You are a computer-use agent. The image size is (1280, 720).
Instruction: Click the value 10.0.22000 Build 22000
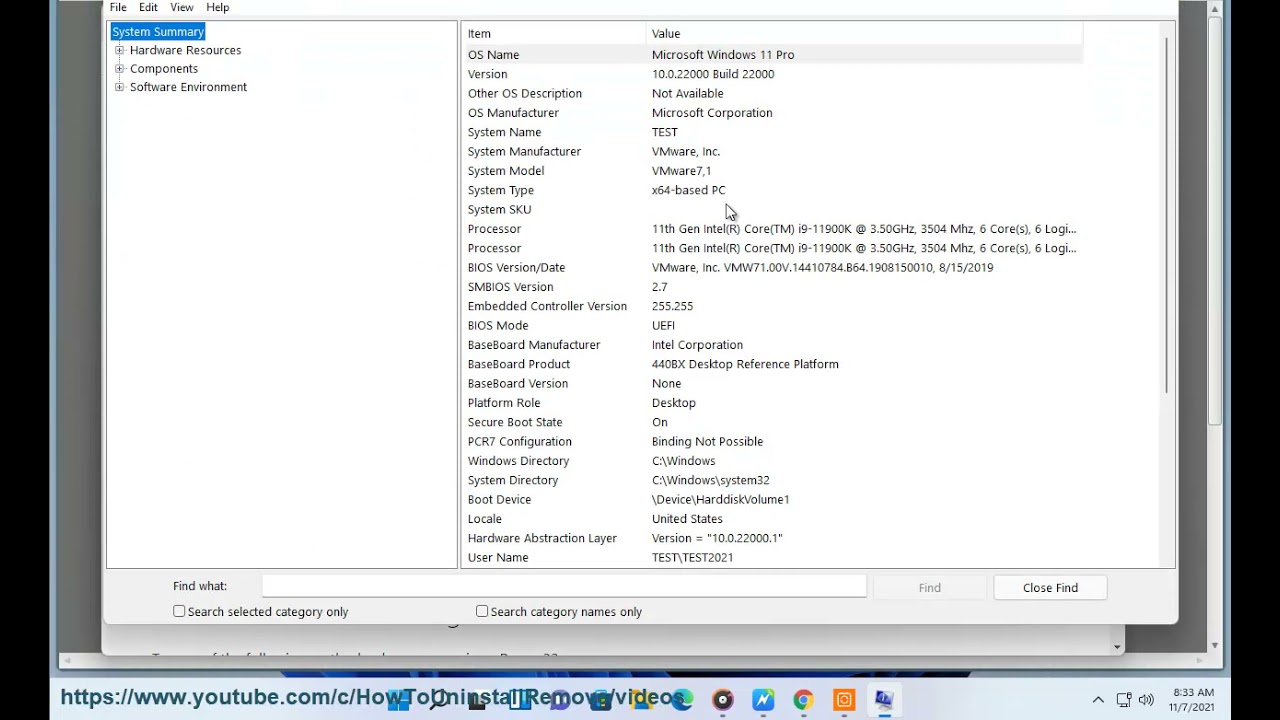[713, 74]
